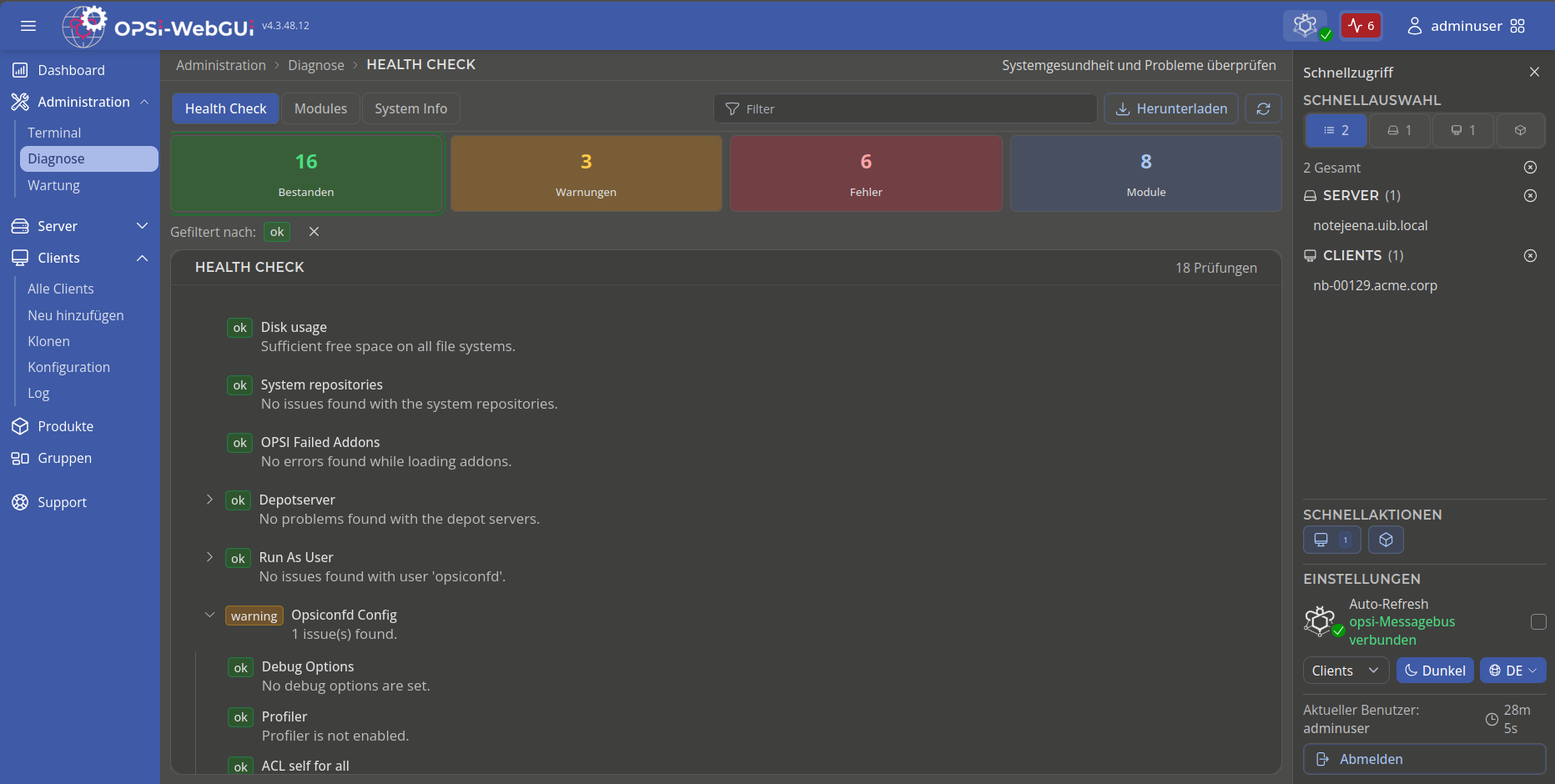Open the Produkte page
The height and width of the screenshot is (784, 1555).
tap(65, 426)
